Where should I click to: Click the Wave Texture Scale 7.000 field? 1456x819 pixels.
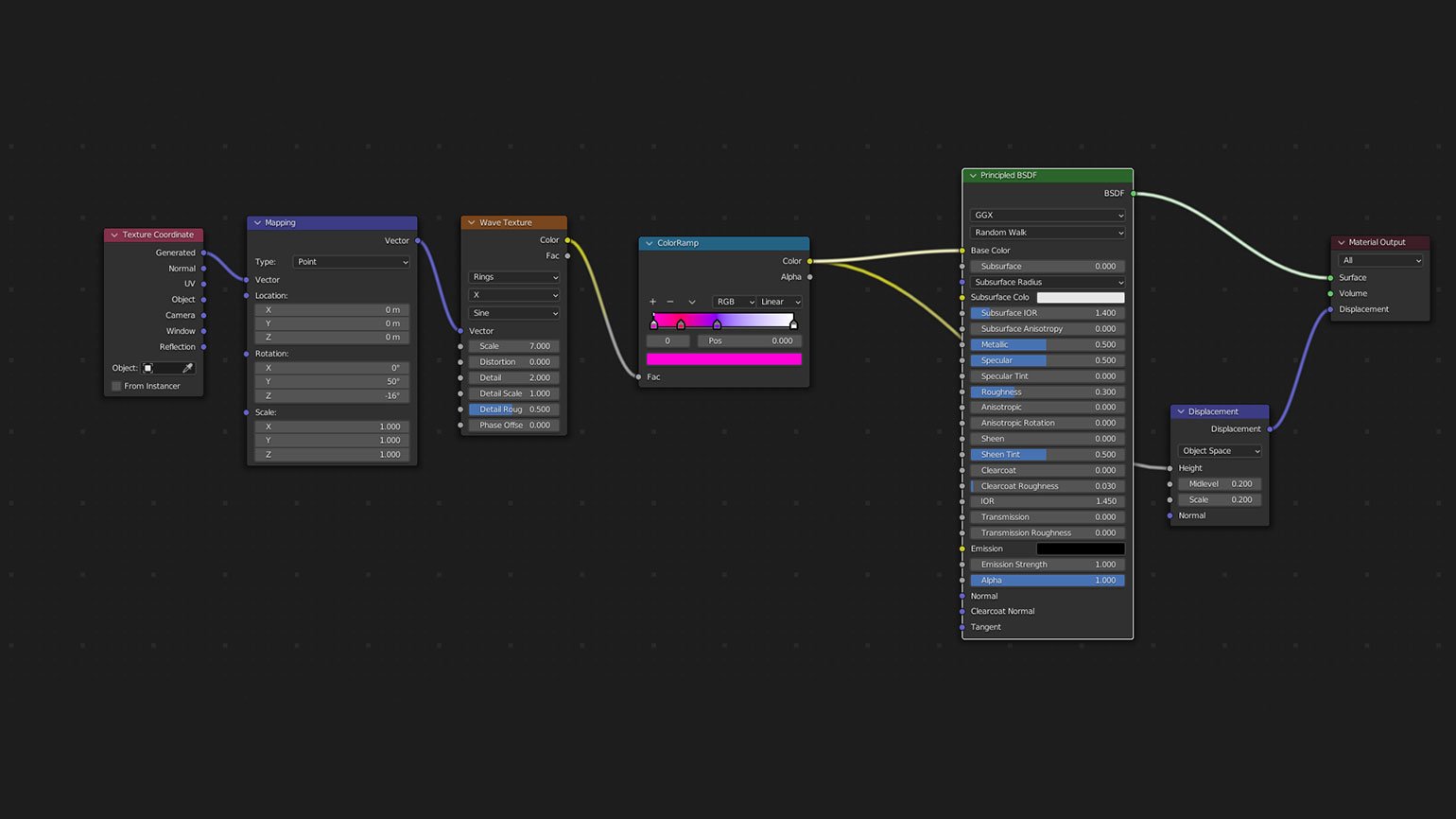coord(514,346)
